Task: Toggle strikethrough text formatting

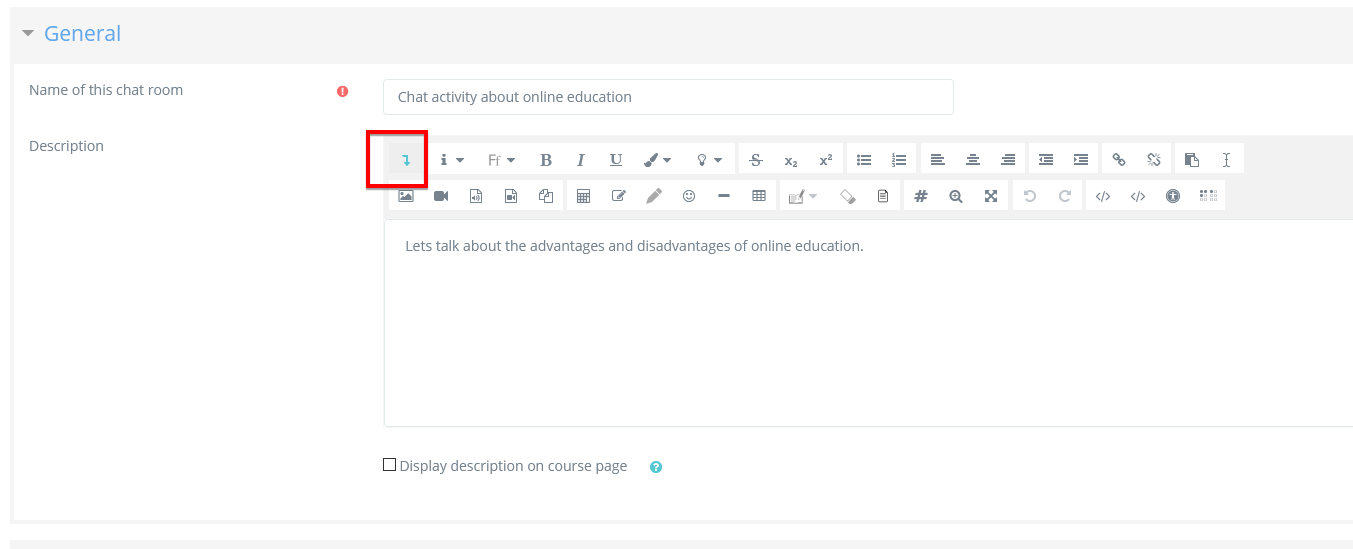Action: point(756,160)
